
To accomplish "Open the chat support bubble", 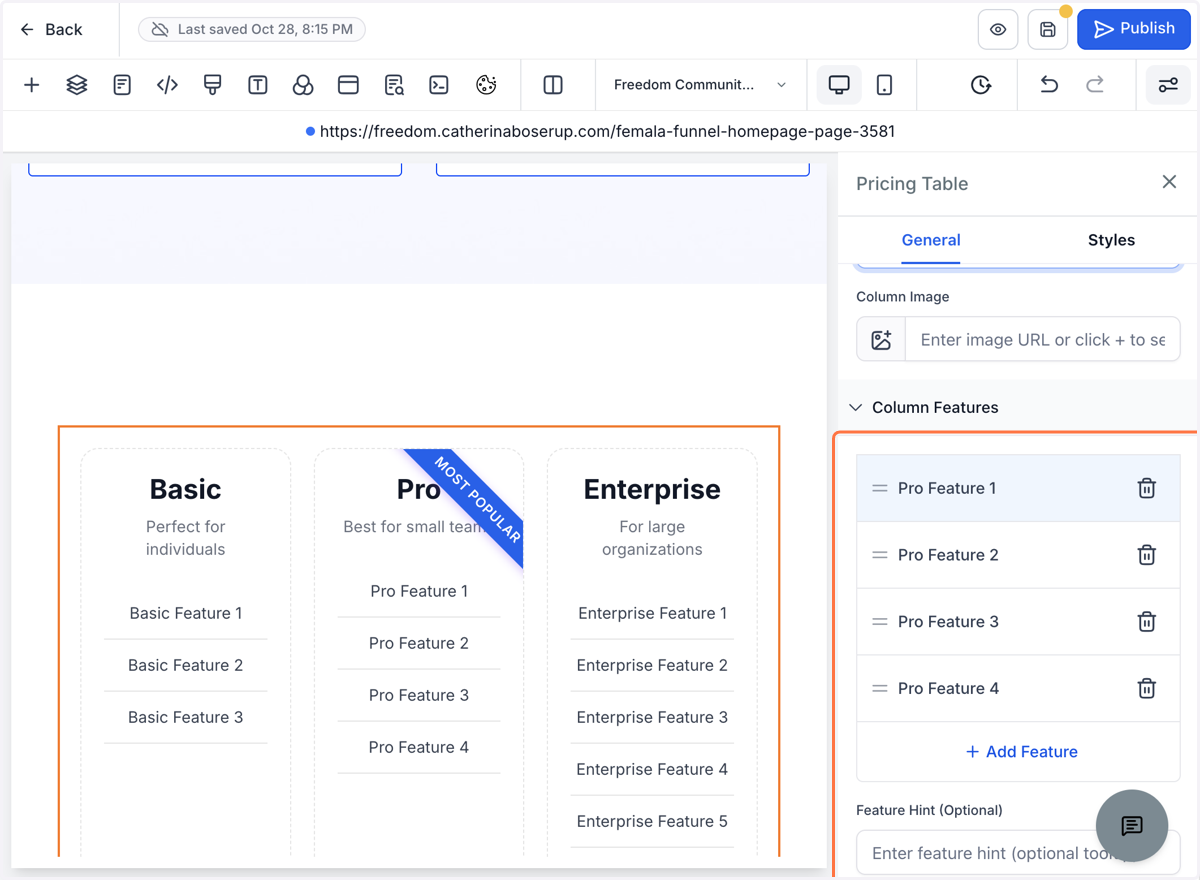I will pyautogui.click(x=1132, y=826).
